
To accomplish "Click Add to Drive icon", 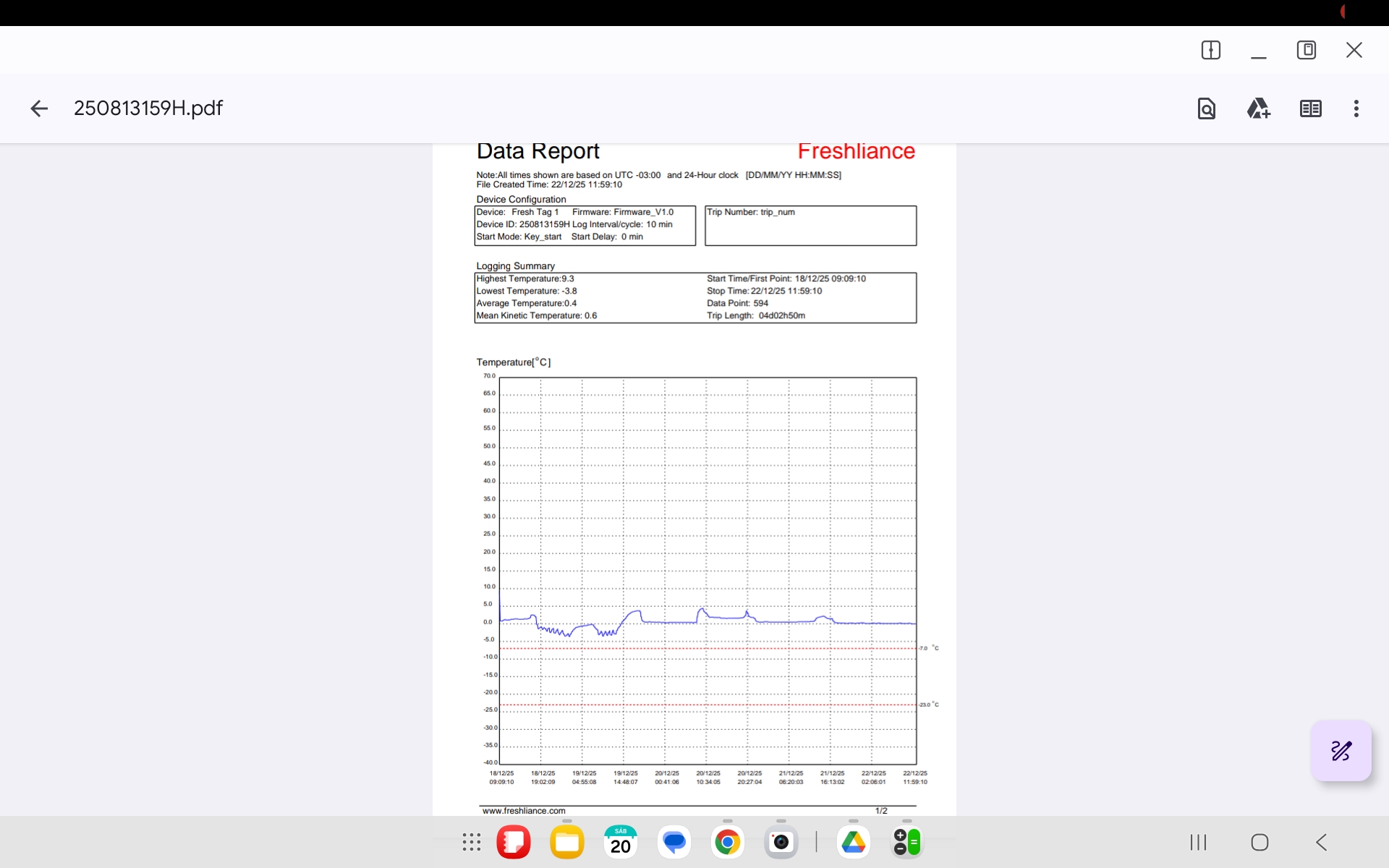I will click(1258, 109).
